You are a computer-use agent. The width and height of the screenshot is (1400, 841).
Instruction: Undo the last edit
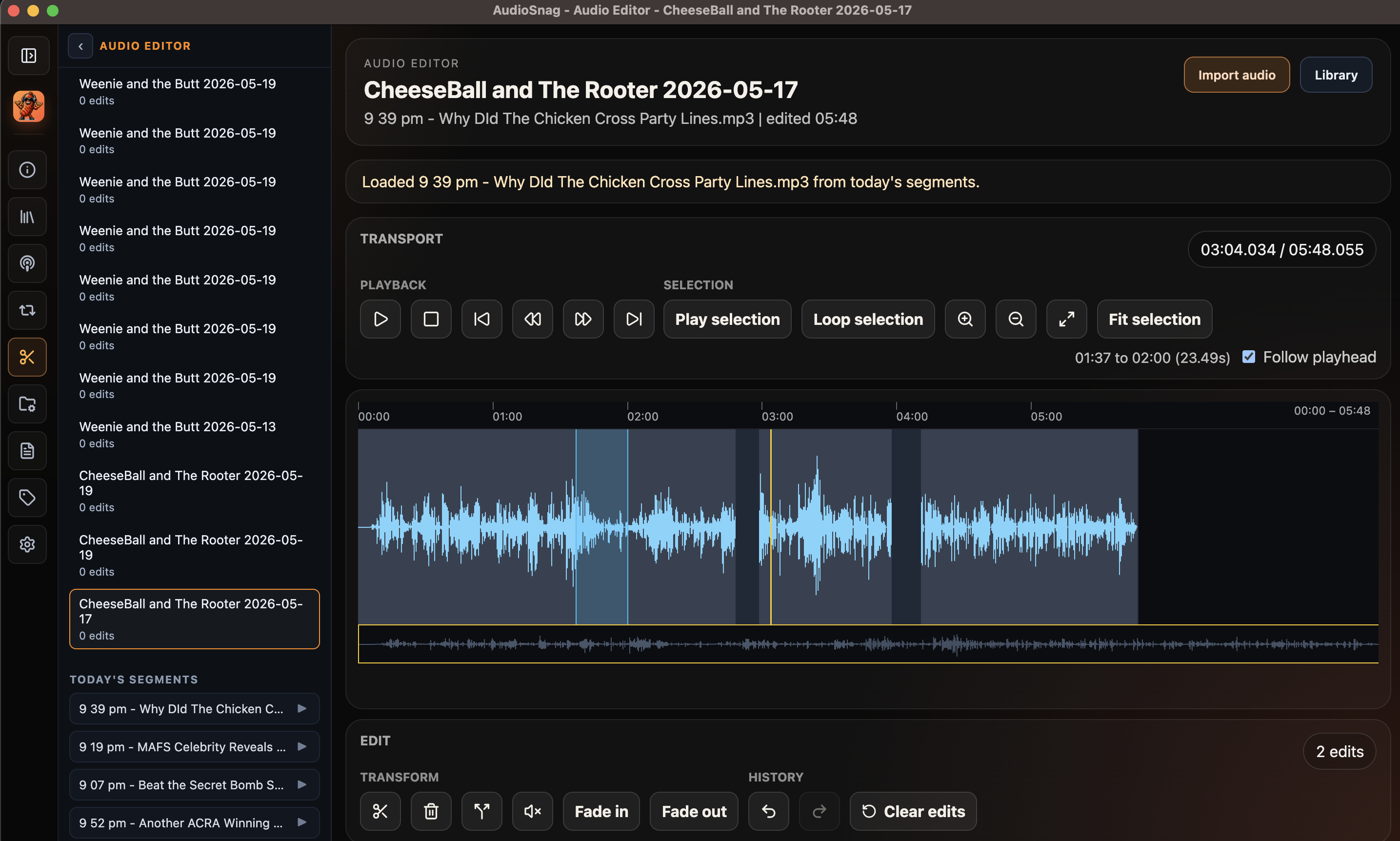pyautogui.click(x=769, y=812)
